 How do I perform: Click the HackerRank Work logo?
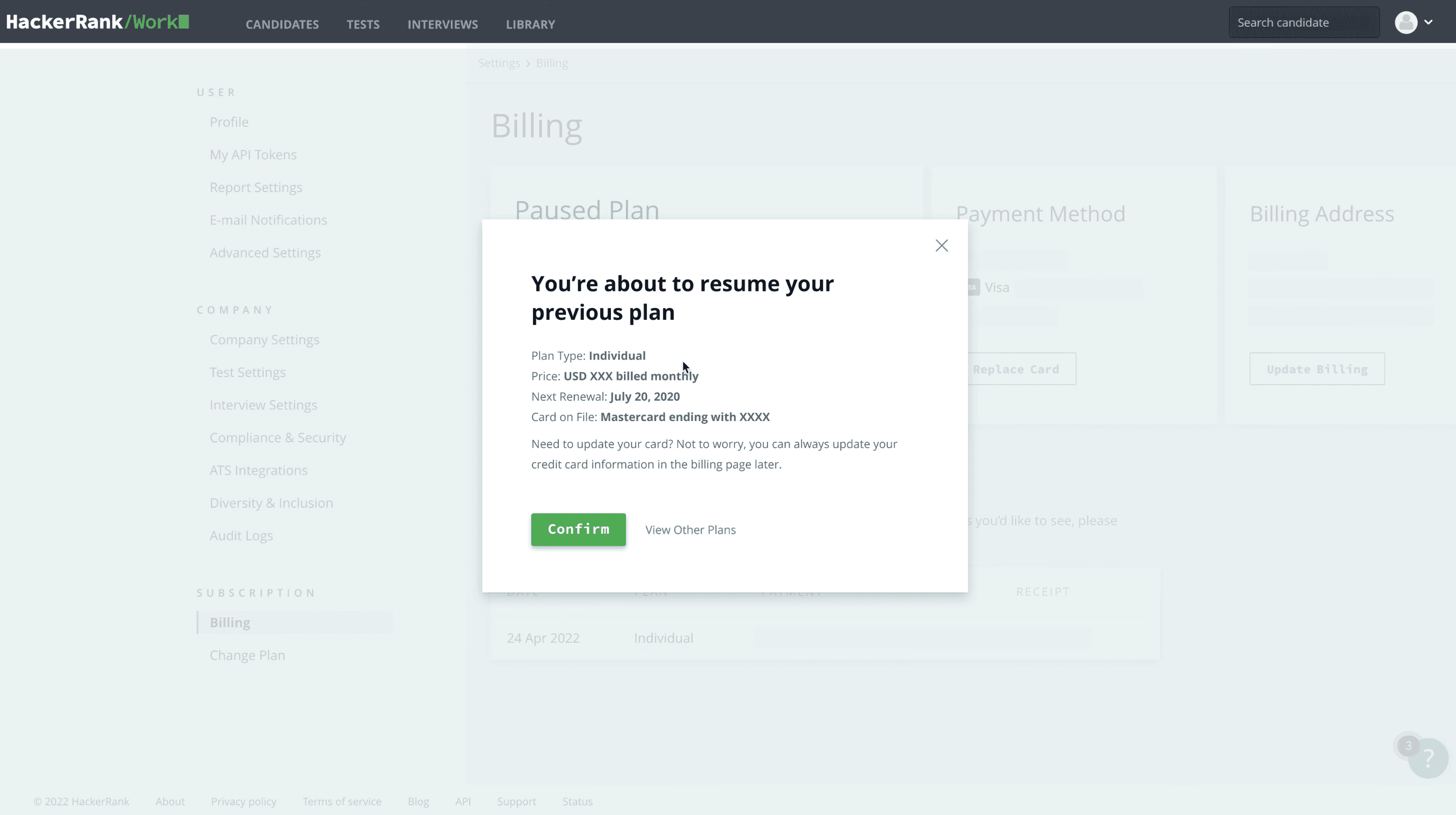tap(97, 23)
